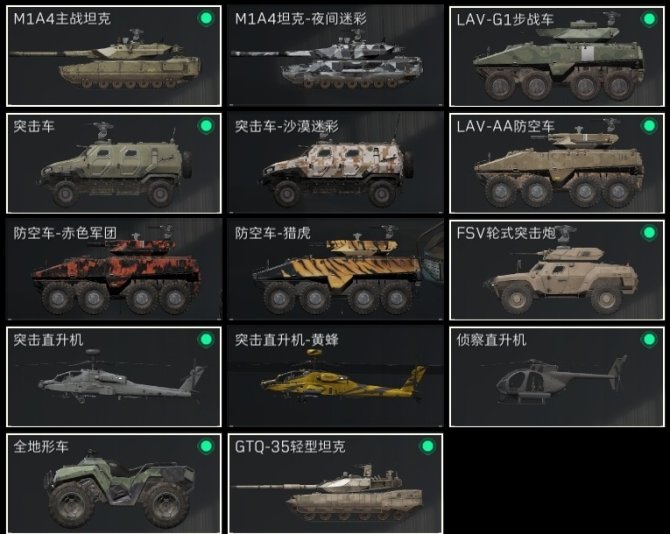Open the GTQ-35轻型坦克 light tank card
Viewport: 670px width, 534px height.
[x=335, y=484]
